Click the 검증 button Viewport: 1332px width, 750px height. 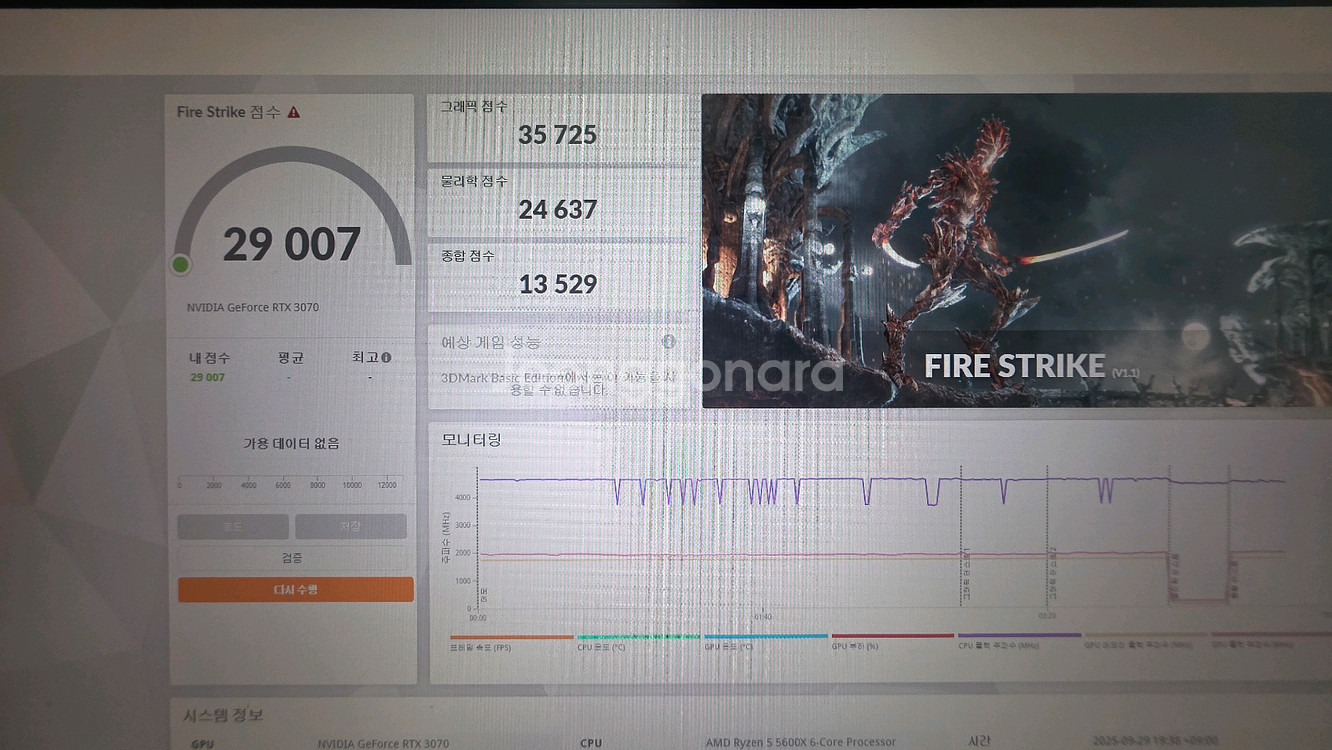[292, 558]
